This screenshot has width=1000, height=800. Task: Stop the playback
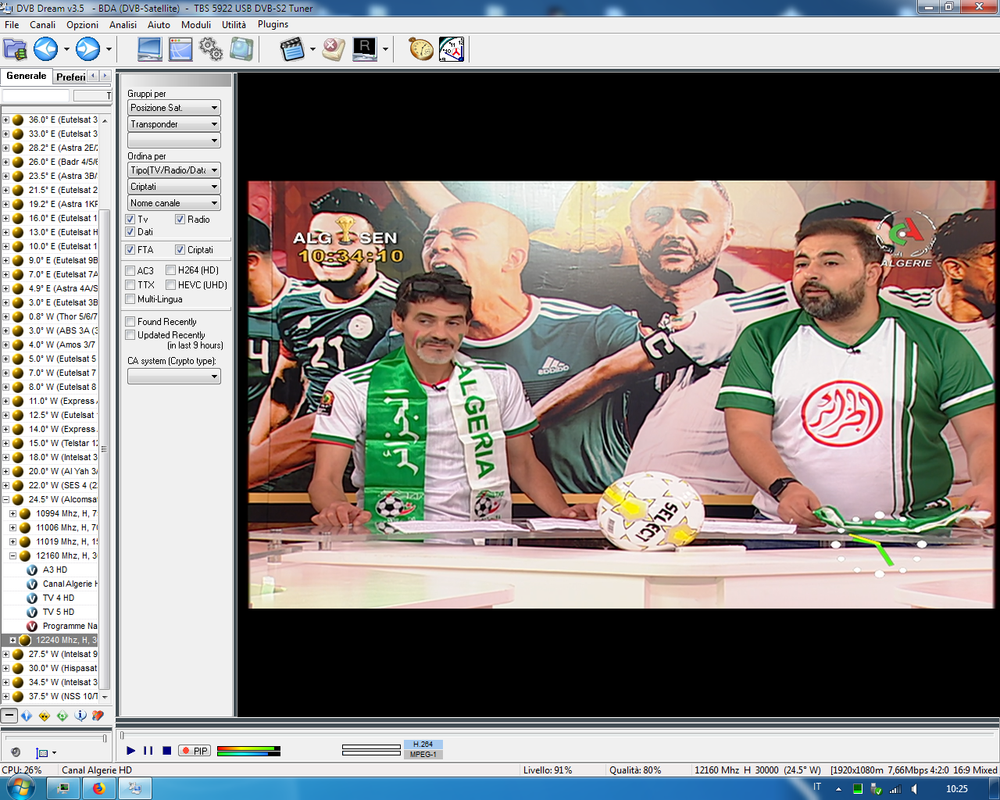166,750
